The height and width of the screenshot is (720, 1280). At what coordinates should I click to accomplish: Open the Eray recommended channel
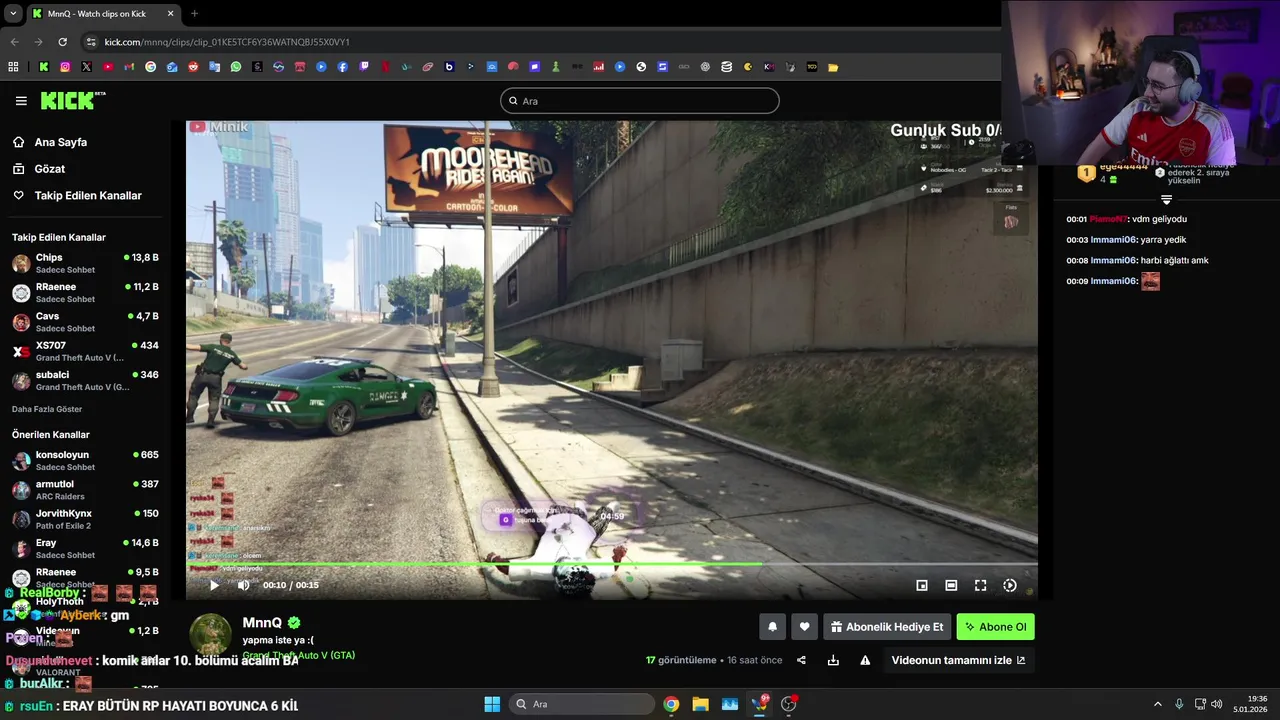click(85, 548)
